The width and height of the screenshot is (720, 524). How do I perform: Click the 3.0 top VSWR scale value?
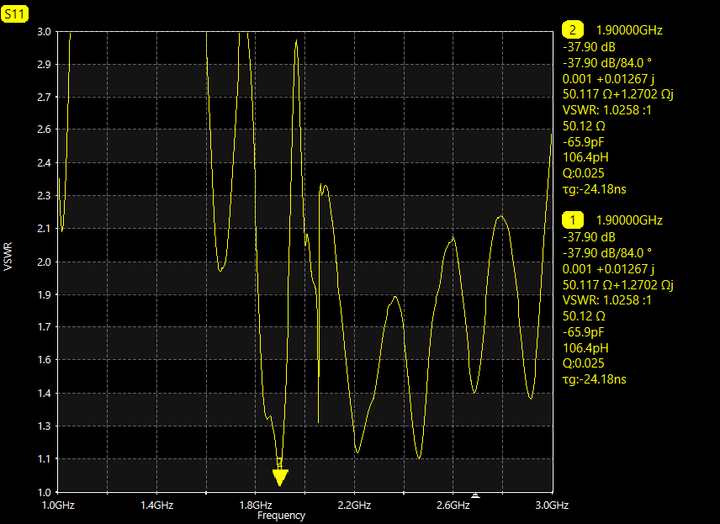coord(44,32)
